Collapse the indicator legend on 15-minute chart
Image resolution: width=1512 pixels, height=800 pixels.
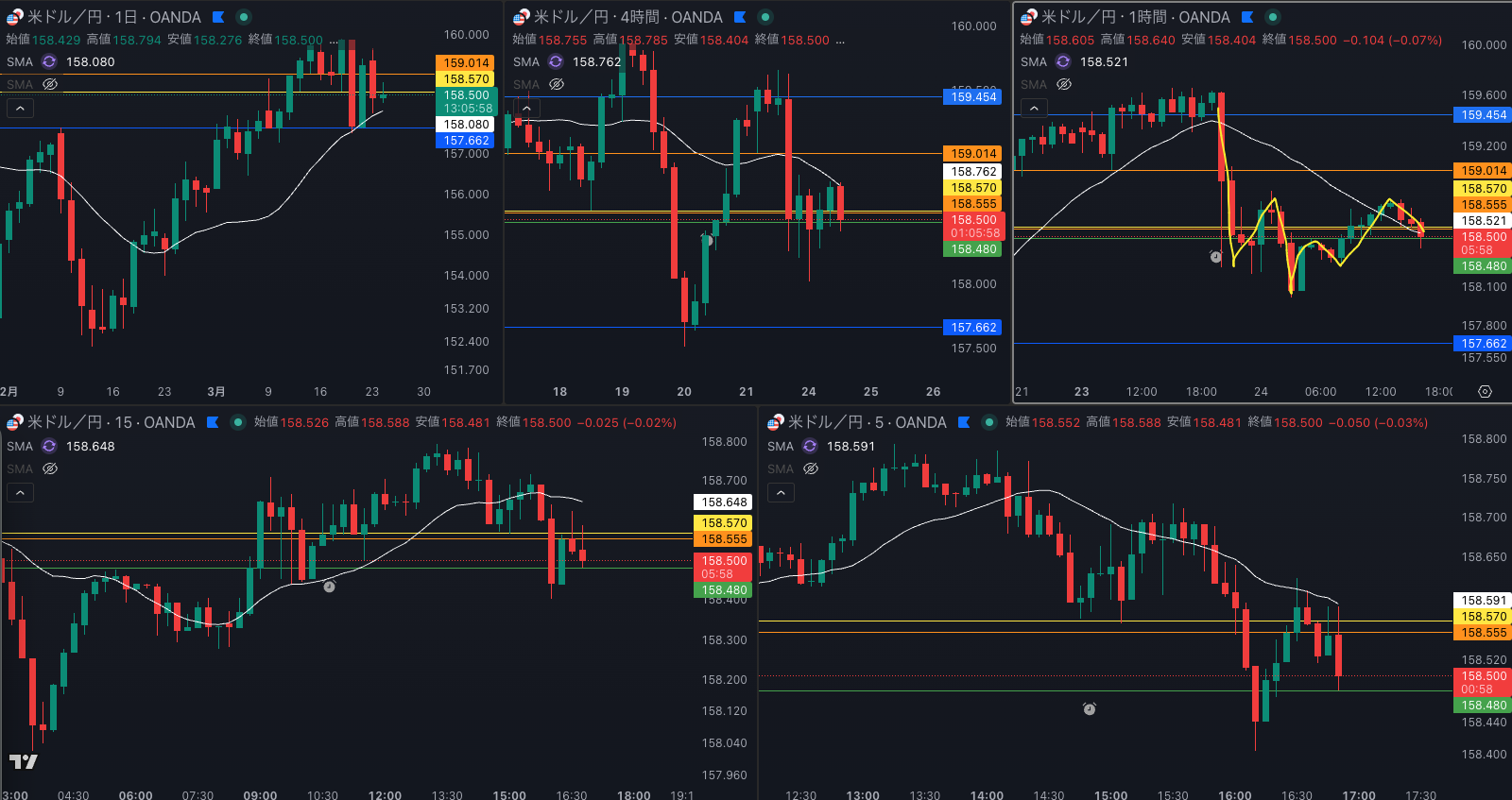click(x=20, y=492)
